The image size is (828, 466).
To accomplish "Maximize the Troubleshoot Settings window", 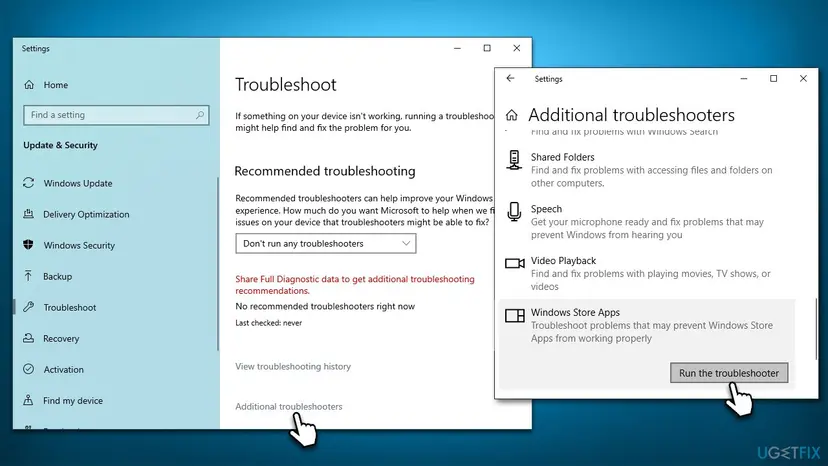I will pyautogui.click(x=487, y=48).
